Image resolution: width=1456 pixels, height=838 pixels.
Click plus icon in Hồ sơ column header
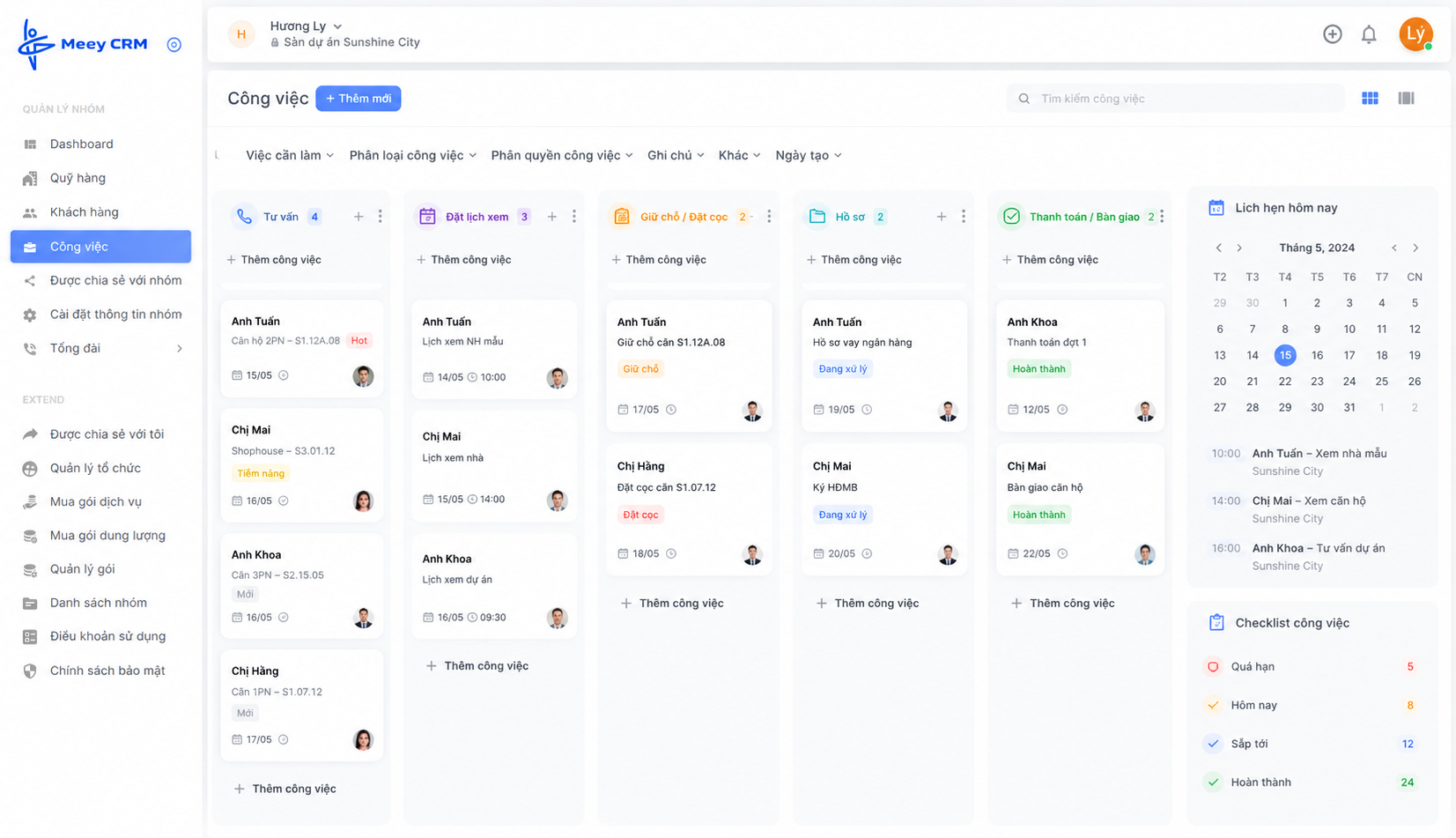click(941, 217)
